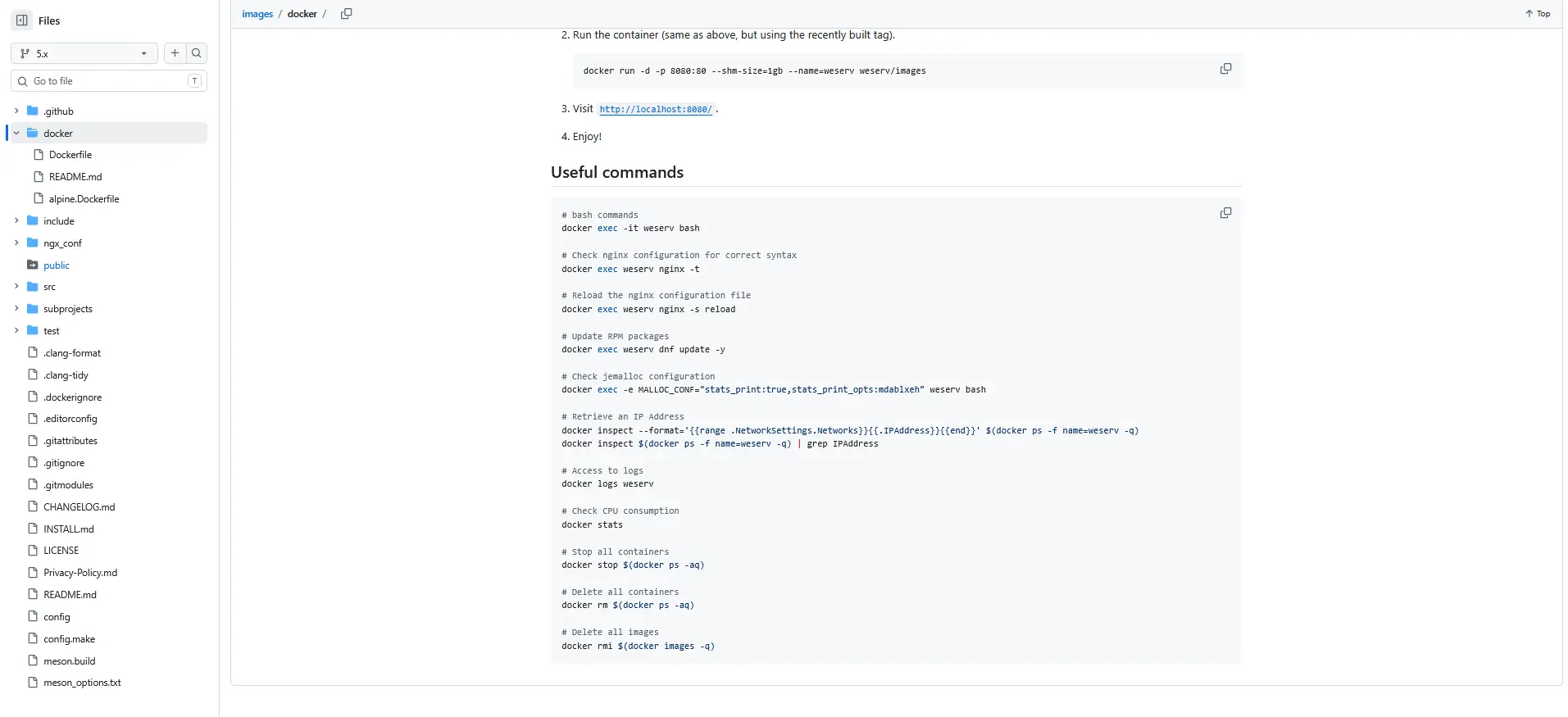The width and height of the screenshot is (1568, 717).
Task: Open the public submodule folder
Action: 57,265
